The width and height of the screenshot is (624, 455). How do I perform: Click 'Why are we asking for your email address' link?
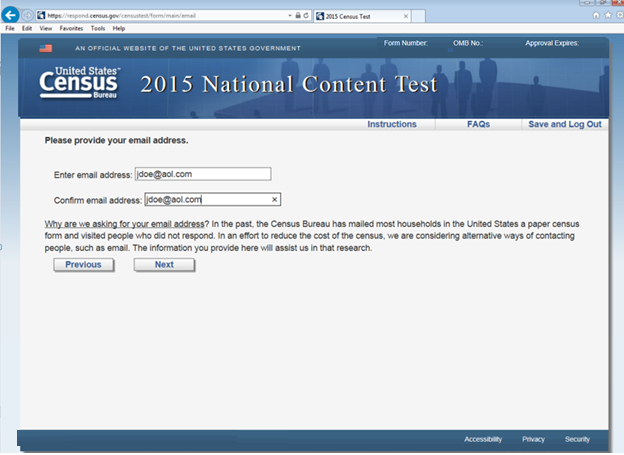(x=124, y=224)
